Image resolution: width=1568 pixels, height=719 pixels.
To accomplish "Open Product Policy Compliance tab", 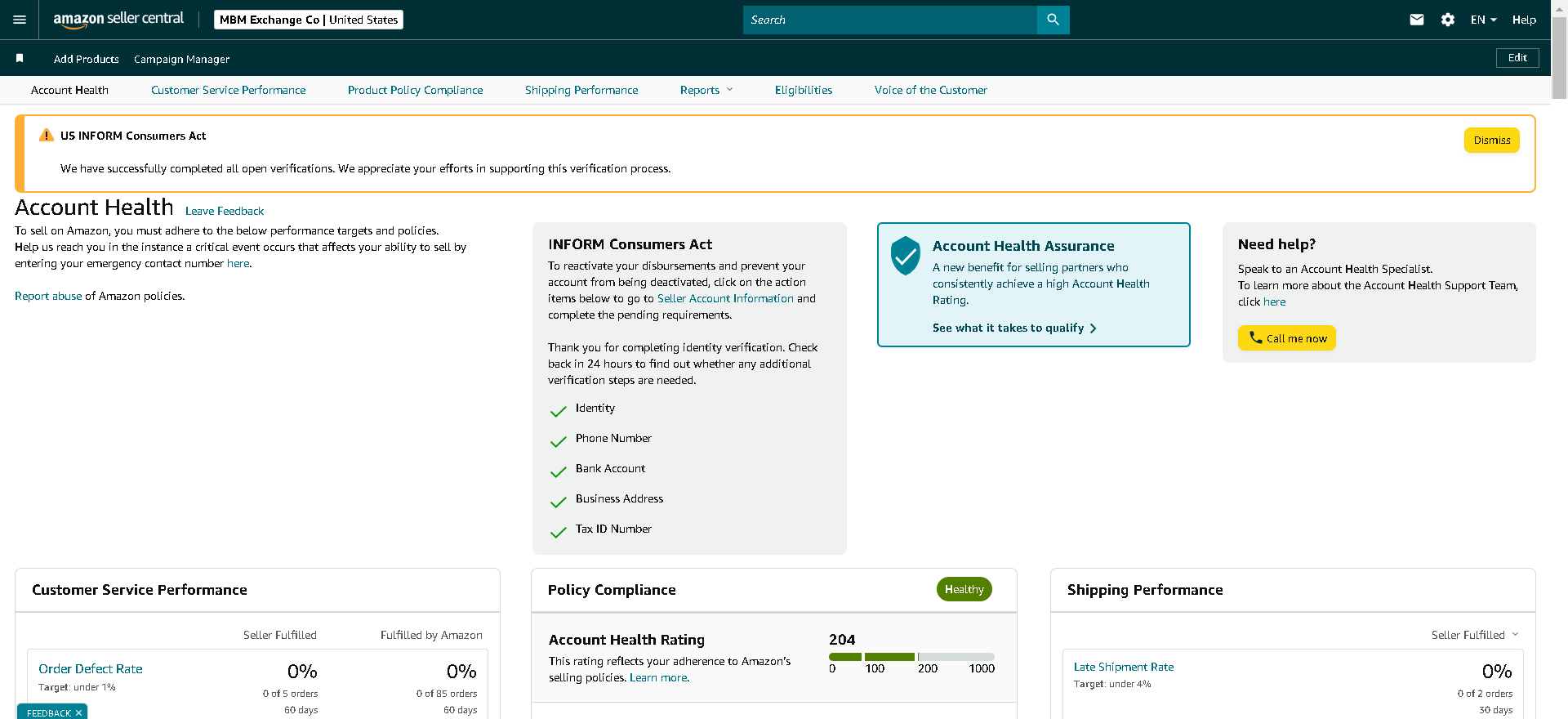I will click(x=415, y=90).
